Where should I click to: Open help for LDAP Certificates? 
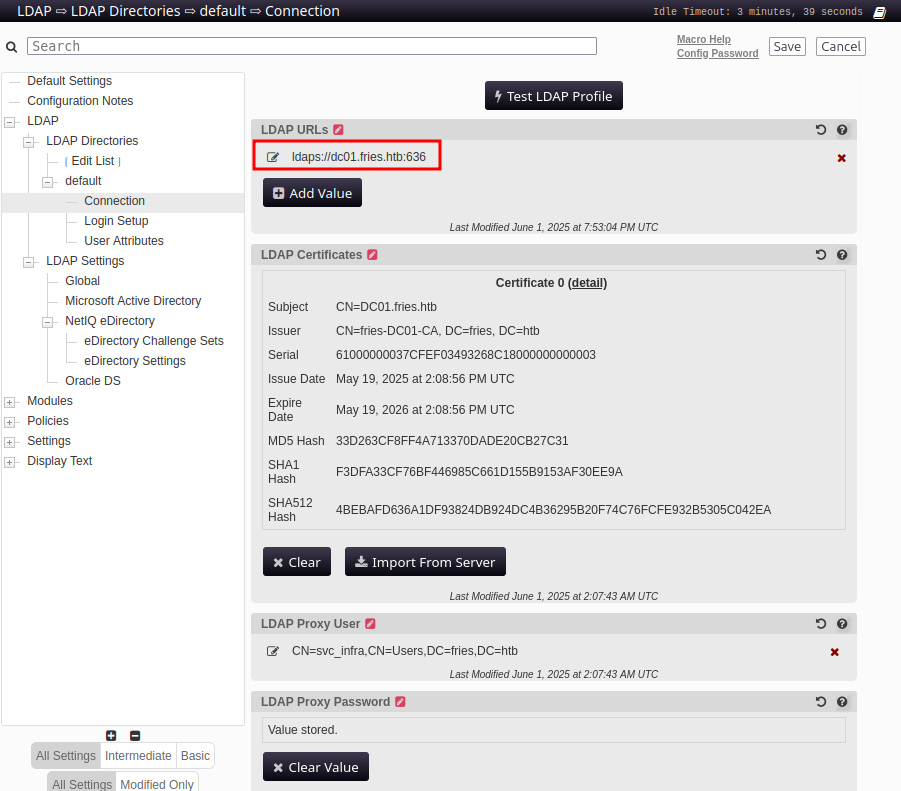click(x=842, y=255)
